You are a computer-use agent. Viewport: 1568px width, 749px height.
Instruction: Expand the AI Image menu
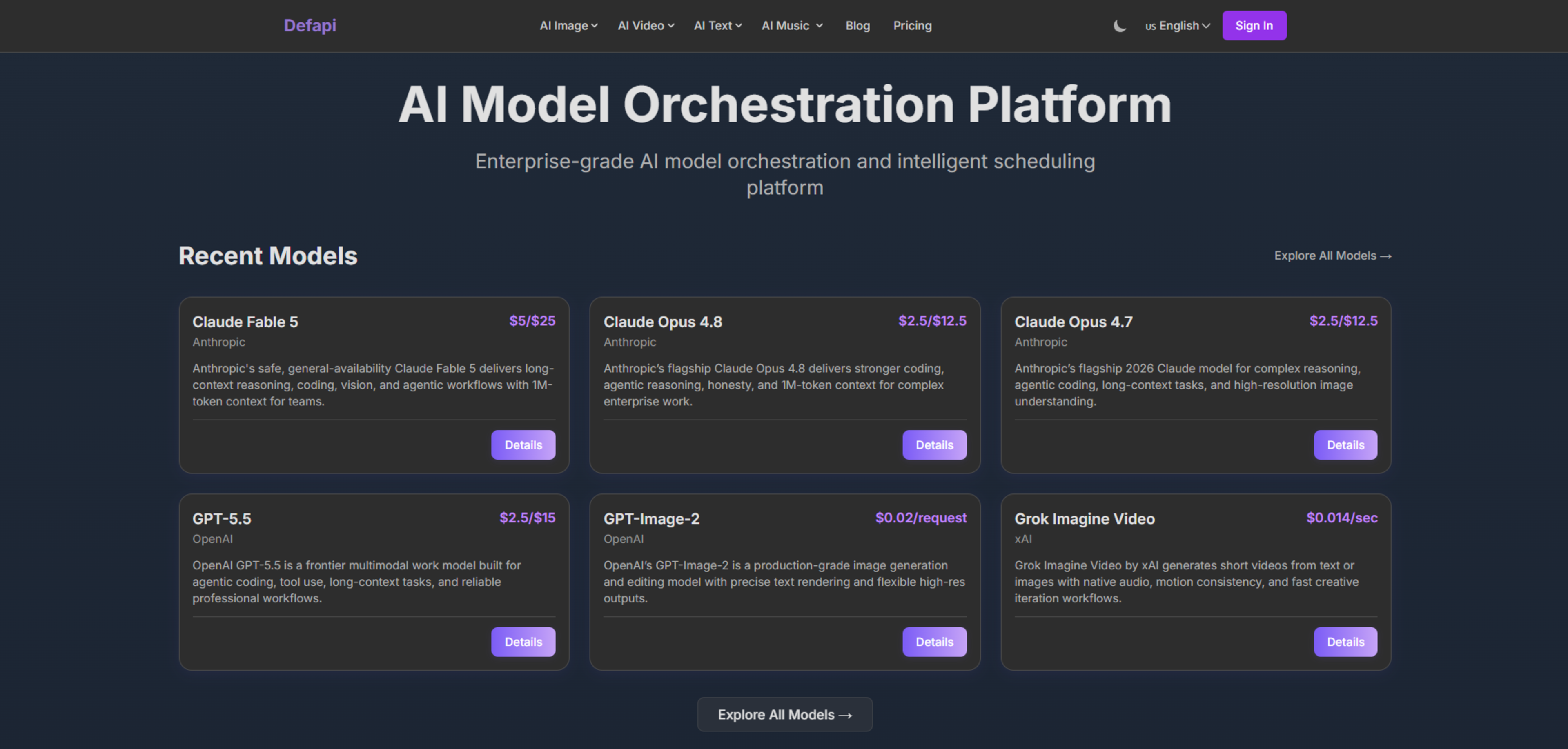tap(568, 26)
